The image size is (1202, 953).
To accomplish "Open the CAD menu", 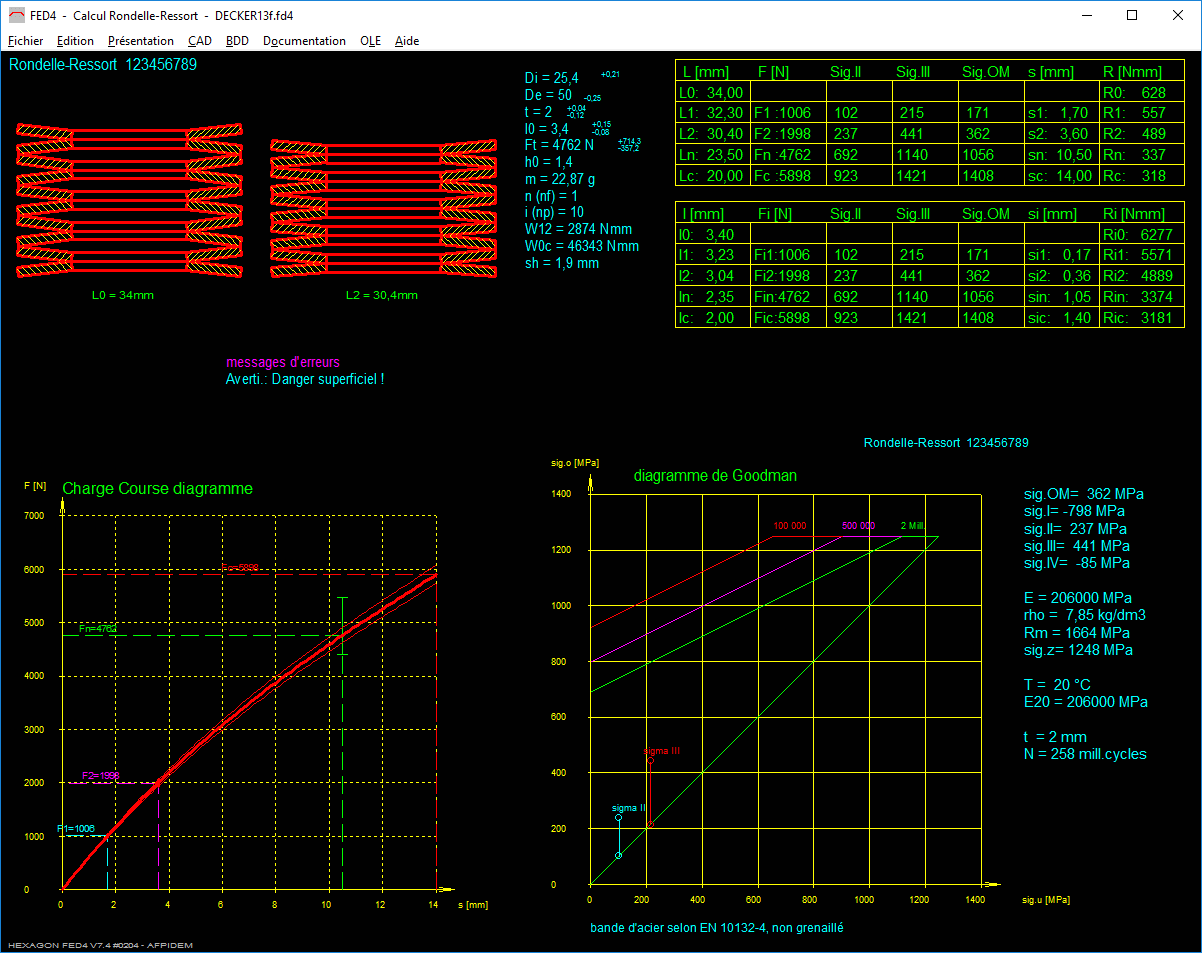I will click(200, 41).
